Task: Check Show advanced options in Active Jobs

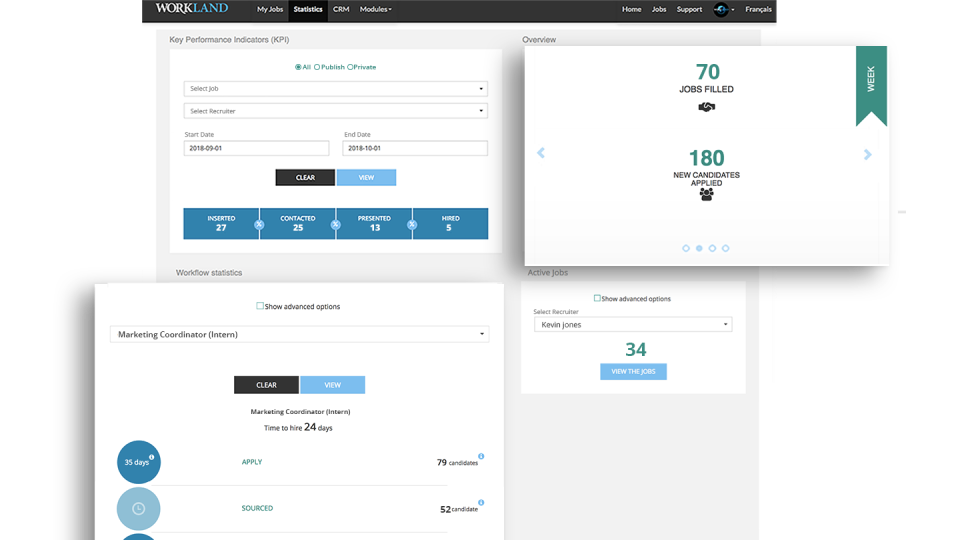Action: (597, 298)
